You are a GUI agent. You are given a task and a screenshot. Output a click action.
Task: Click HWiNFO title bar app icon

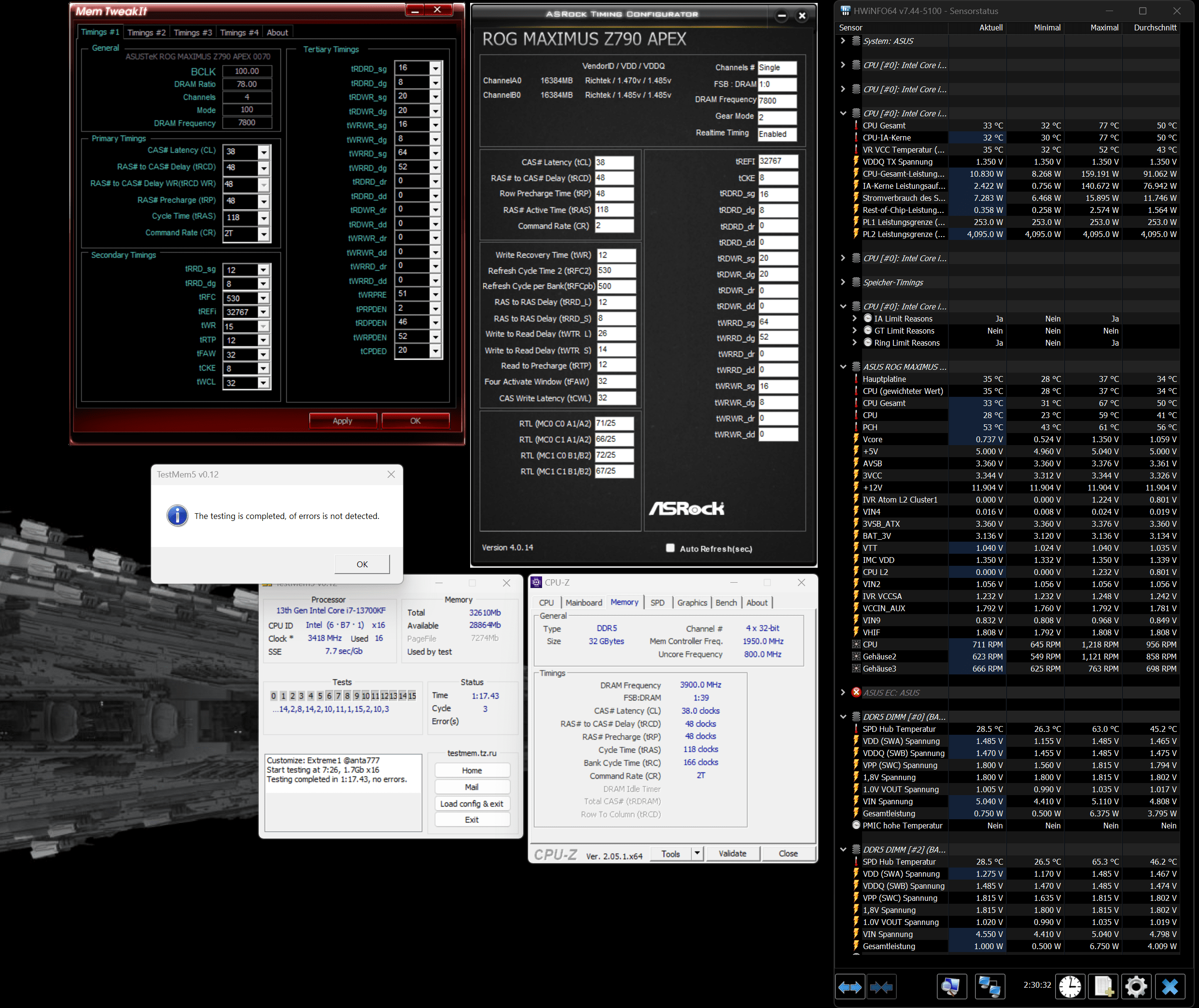coord(845,11)
